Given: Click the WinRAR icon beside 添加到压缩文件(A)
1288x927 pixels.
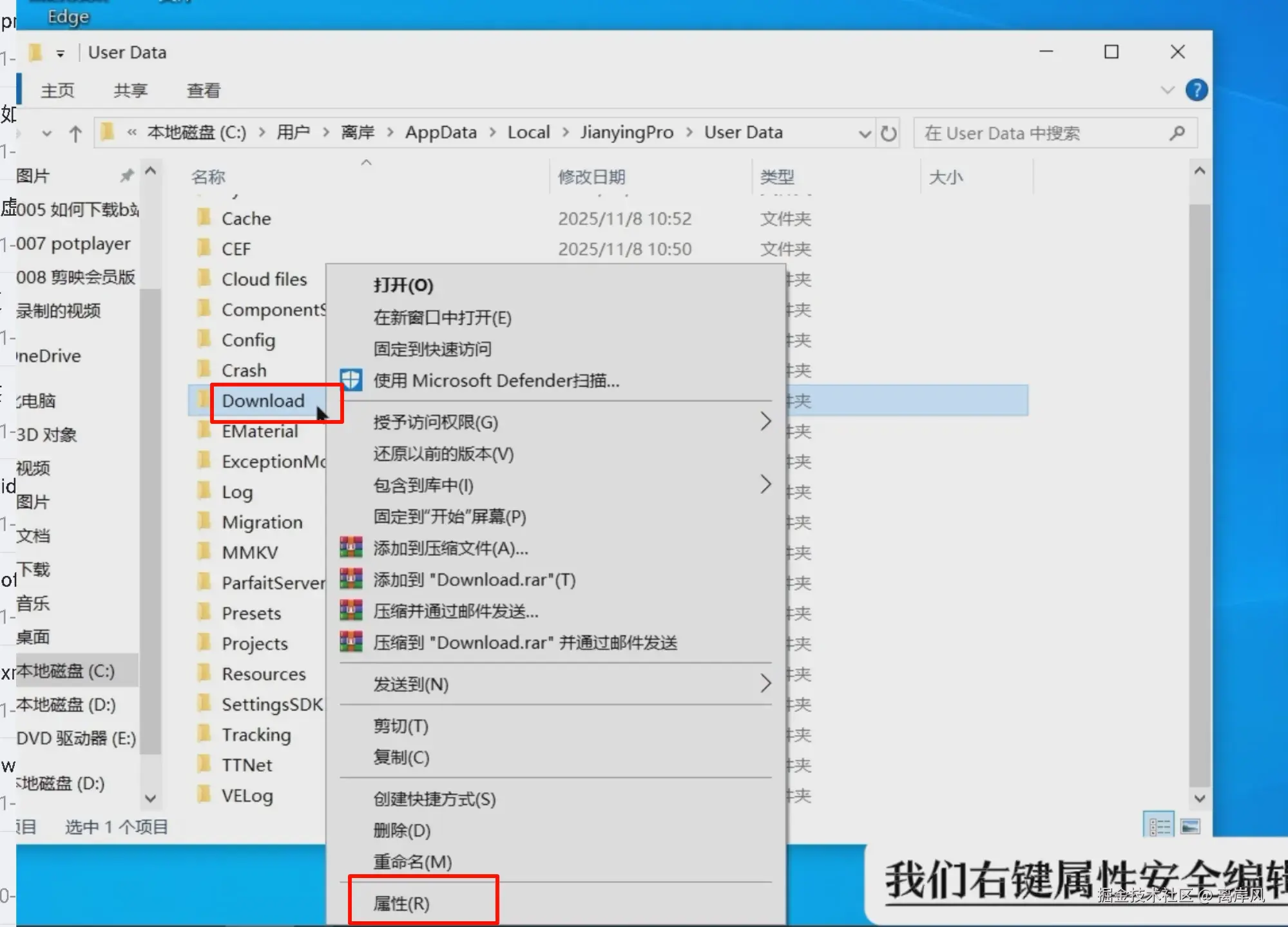Looking at the screenshot, I should [x=351, y=548].
